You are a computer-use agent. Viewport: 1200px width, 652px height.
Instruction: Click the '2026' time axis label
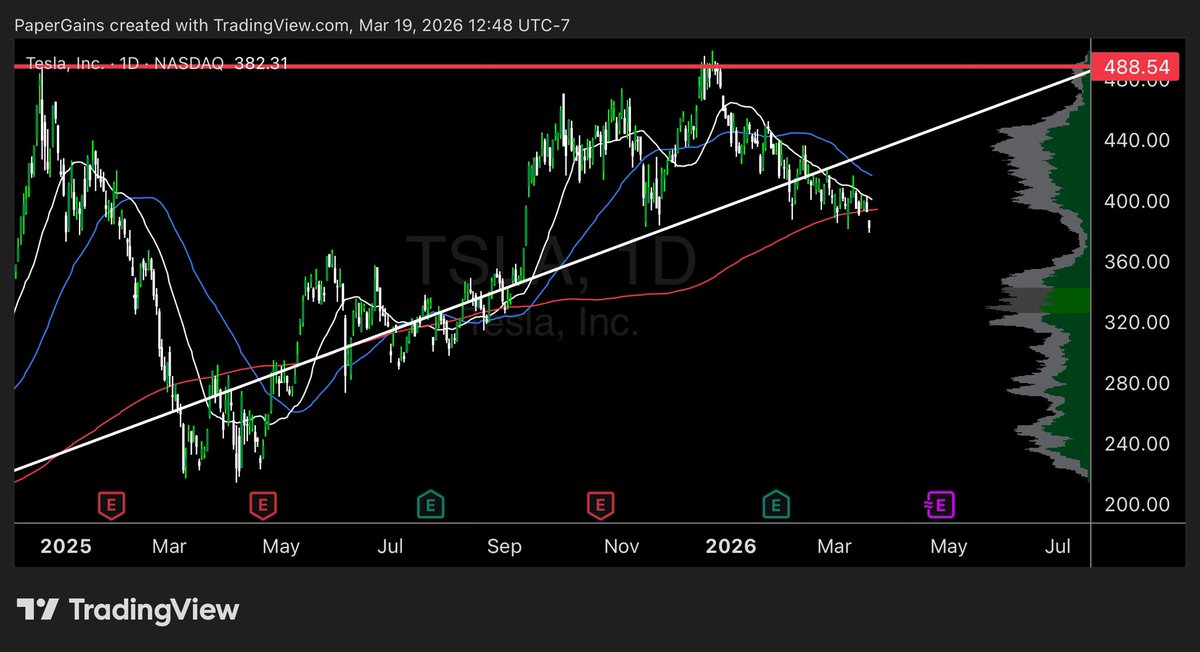(731, 547)
